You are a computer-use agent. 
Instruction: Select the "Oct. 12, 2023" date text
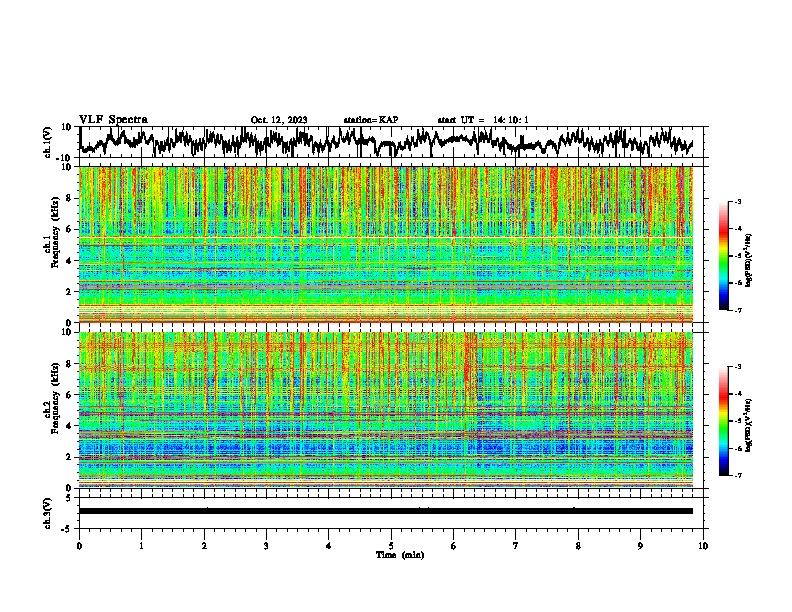pos(279,120)
